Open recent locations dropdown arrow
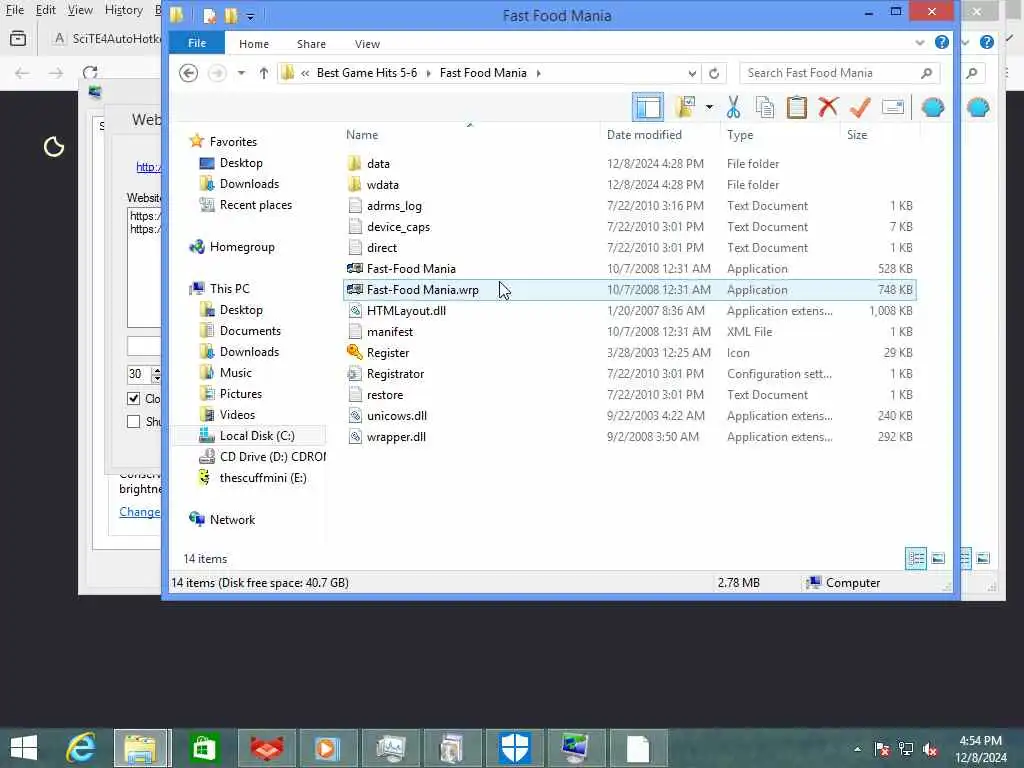This screenshot has height=768, width=1024. [x=241, y=73]
